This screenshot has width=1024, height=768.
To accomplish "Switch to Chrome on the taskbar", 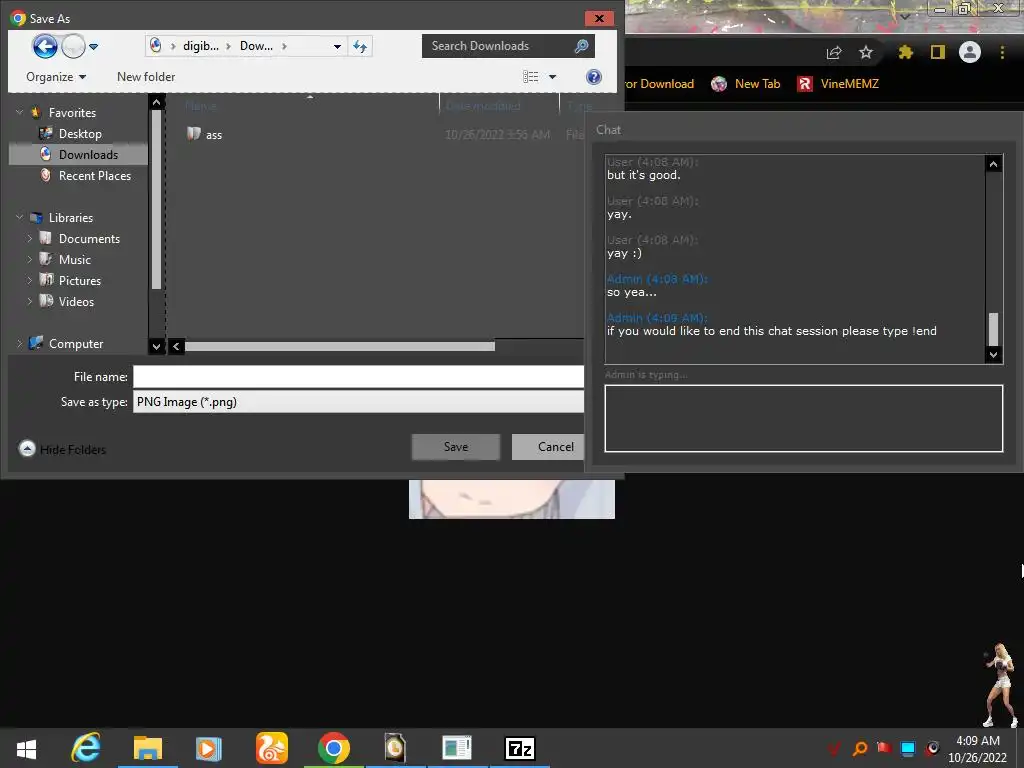I will (334, 748).
